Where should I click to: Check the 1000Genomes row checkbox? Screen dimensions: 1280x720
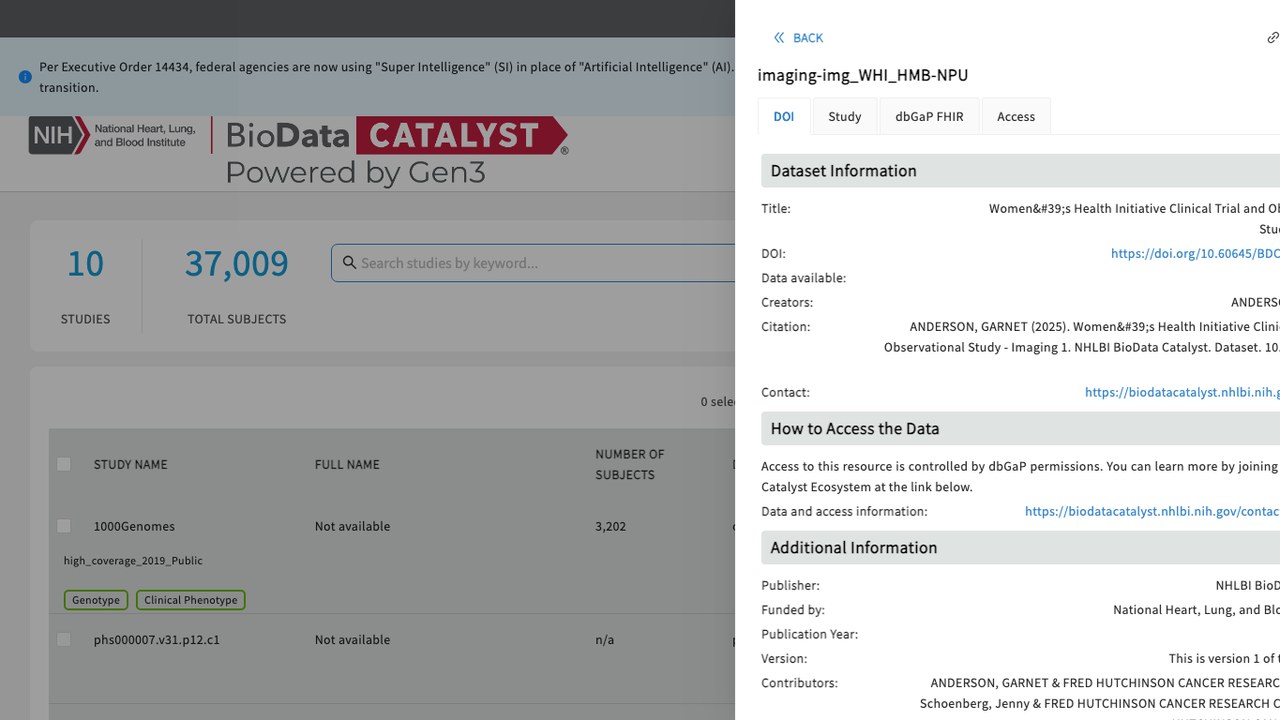(x=64, y=526)
